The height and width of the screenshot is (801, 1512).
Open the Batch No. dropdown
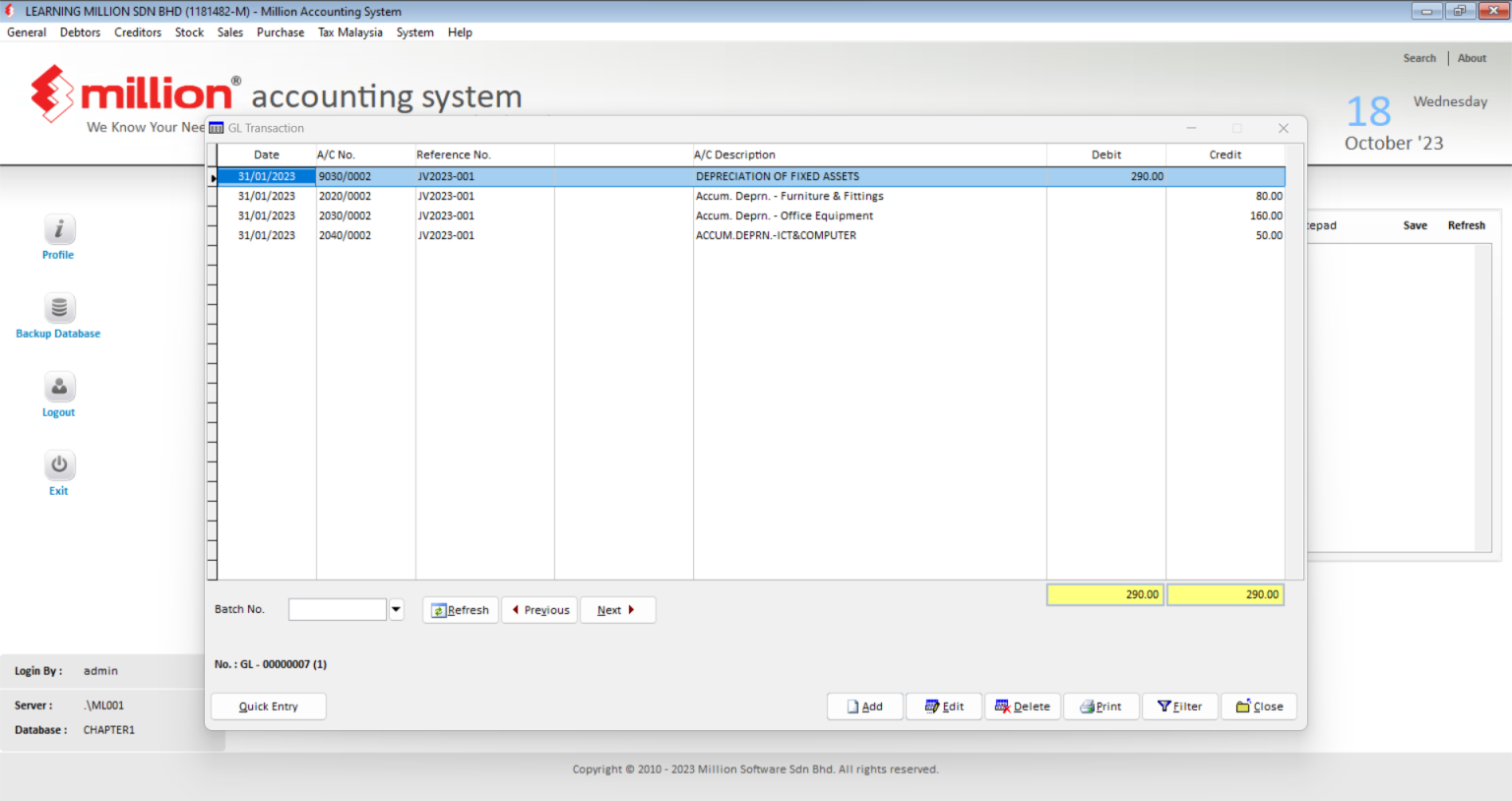pos(396,608)
